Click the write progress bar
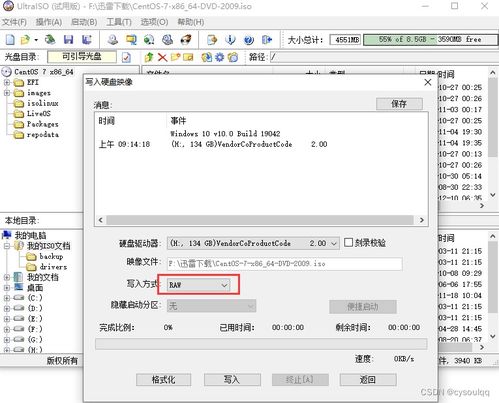Screen dimensions: 499x403 (261, 344)
